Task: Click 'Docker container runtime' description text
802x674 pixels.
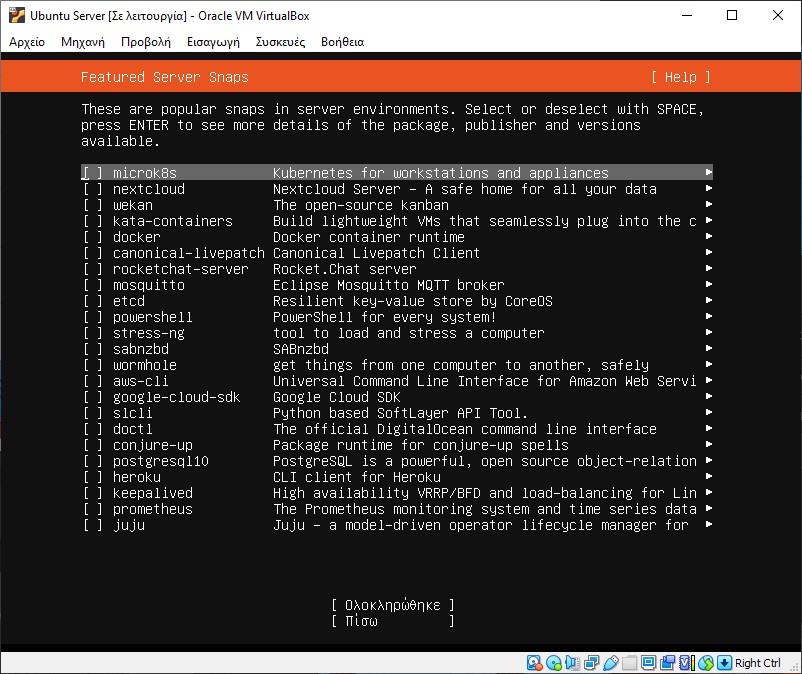Action: pos(369,237)
